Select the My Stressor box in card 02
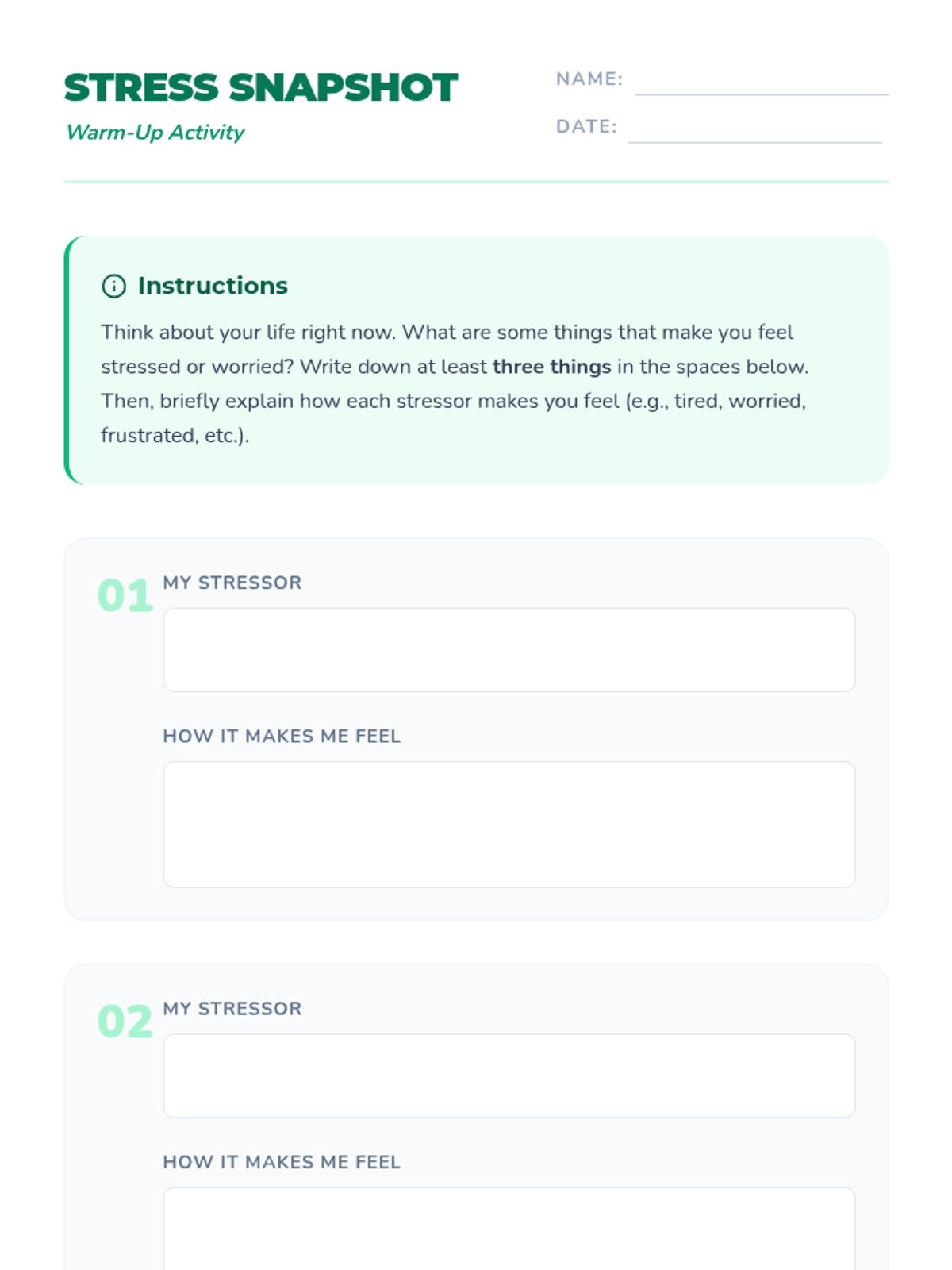The image size is (952, 1270). click(509, 1076)
